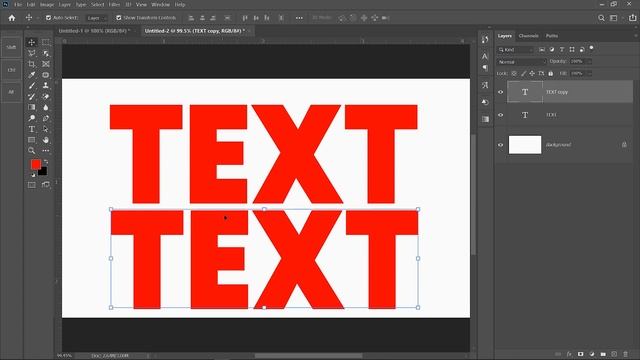Select the Lasso tool
This screenshot has width=640, height=360.
point(31,53)
